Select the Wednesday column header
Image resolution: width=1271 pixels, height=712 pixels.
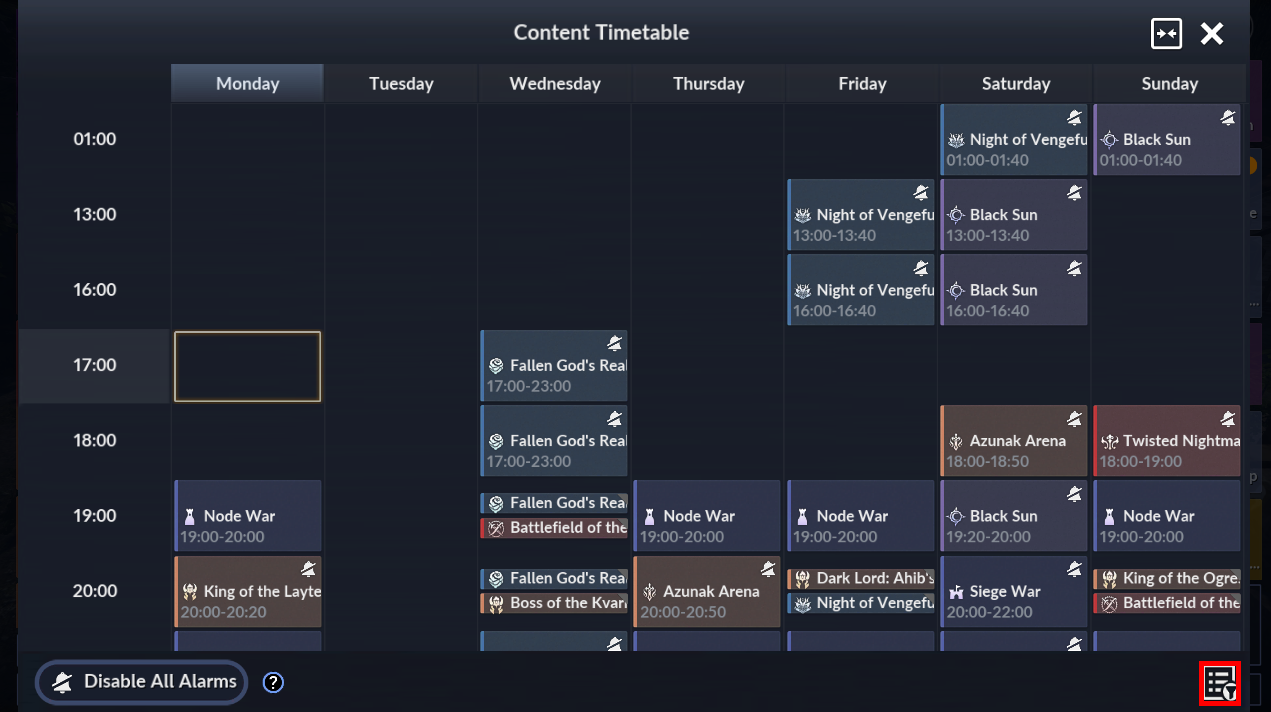pos(554,84)
